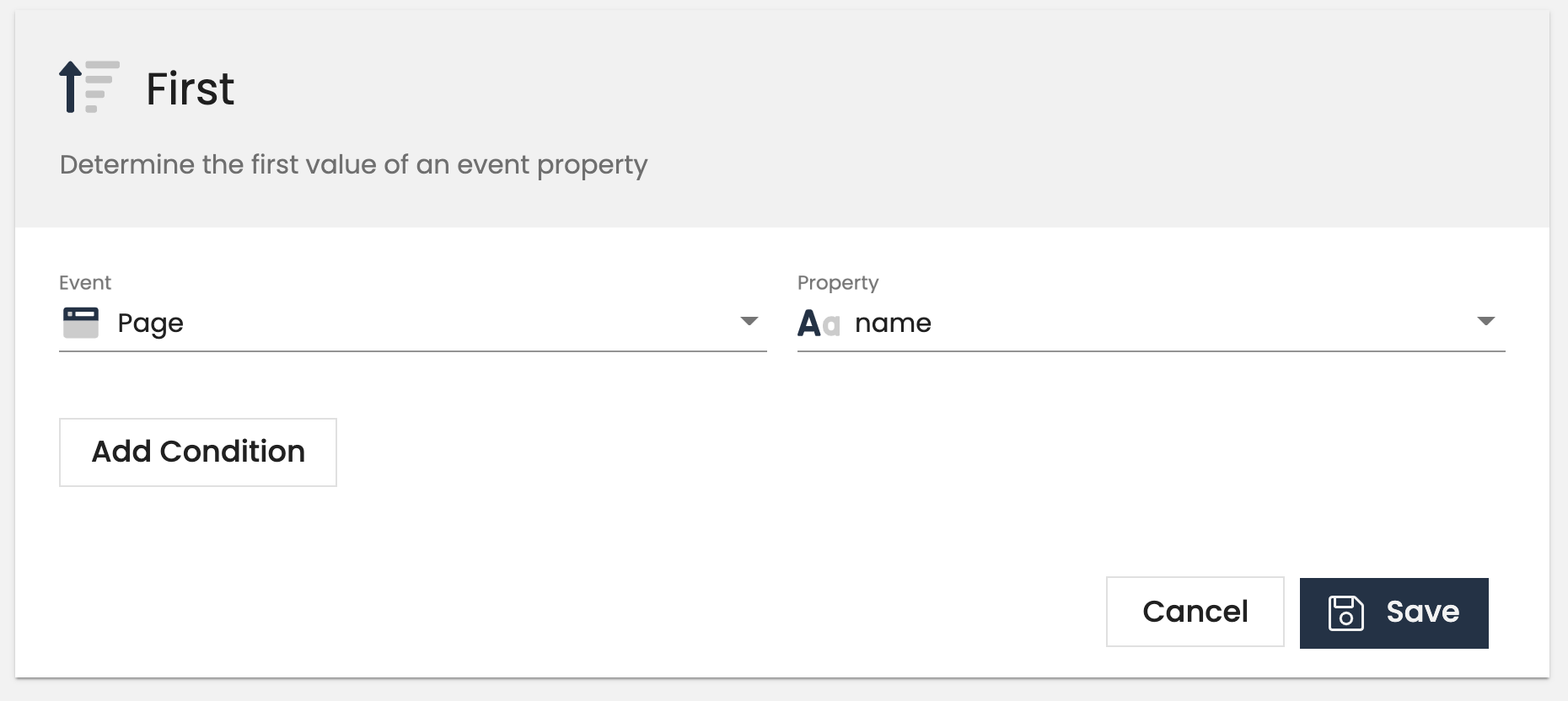Viewport: 1568px width, 701px height.
Task: Click the First sort-arrow icon in header
Action: [89, 87]
